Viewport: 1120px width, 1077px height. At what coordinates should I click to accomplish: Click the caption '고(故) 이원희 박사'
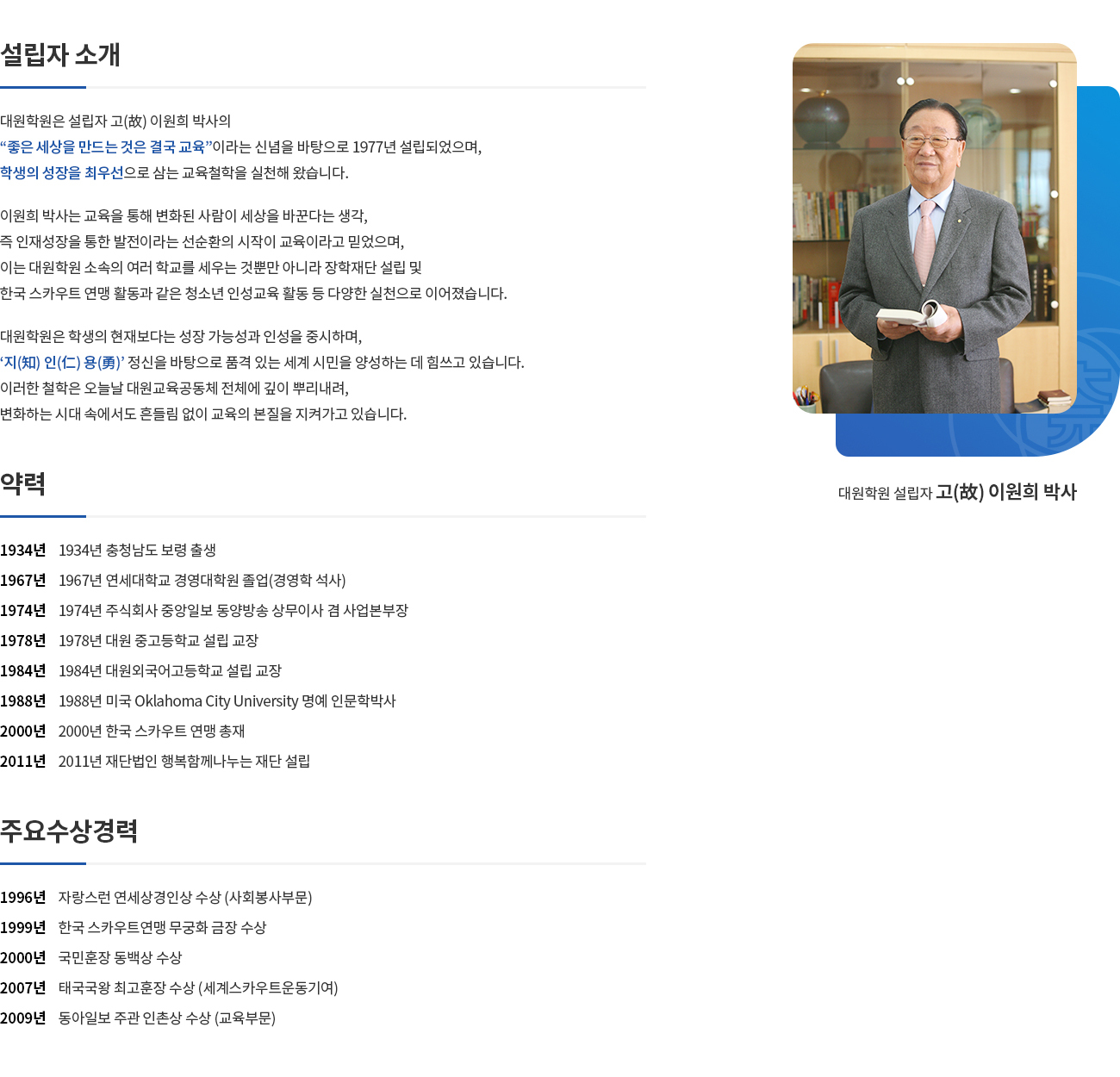[1006, 492]
